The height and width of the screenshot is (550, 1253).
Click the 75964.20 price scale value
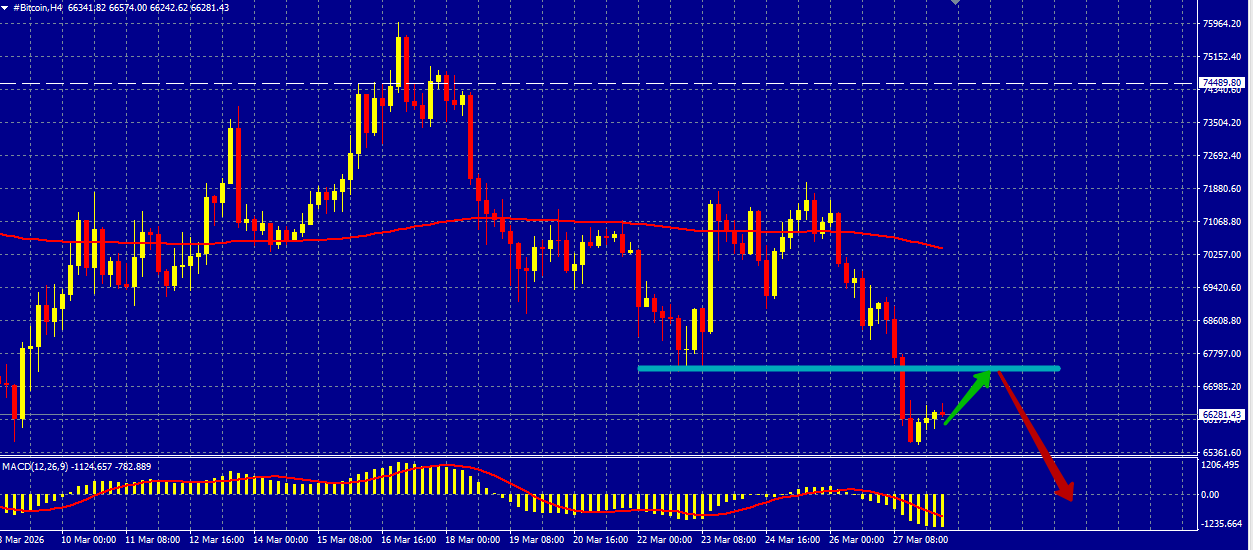pos(1222,24)
